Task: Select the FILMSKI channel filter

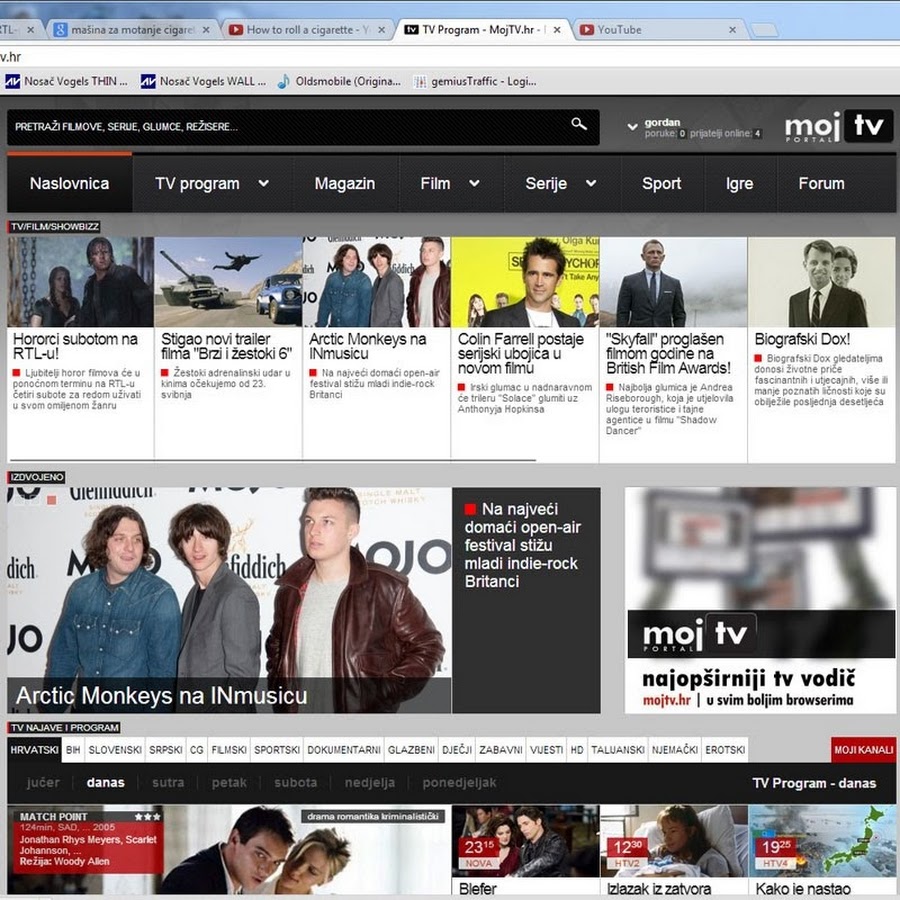Action: pyautogui.click(x=229, y=750)
